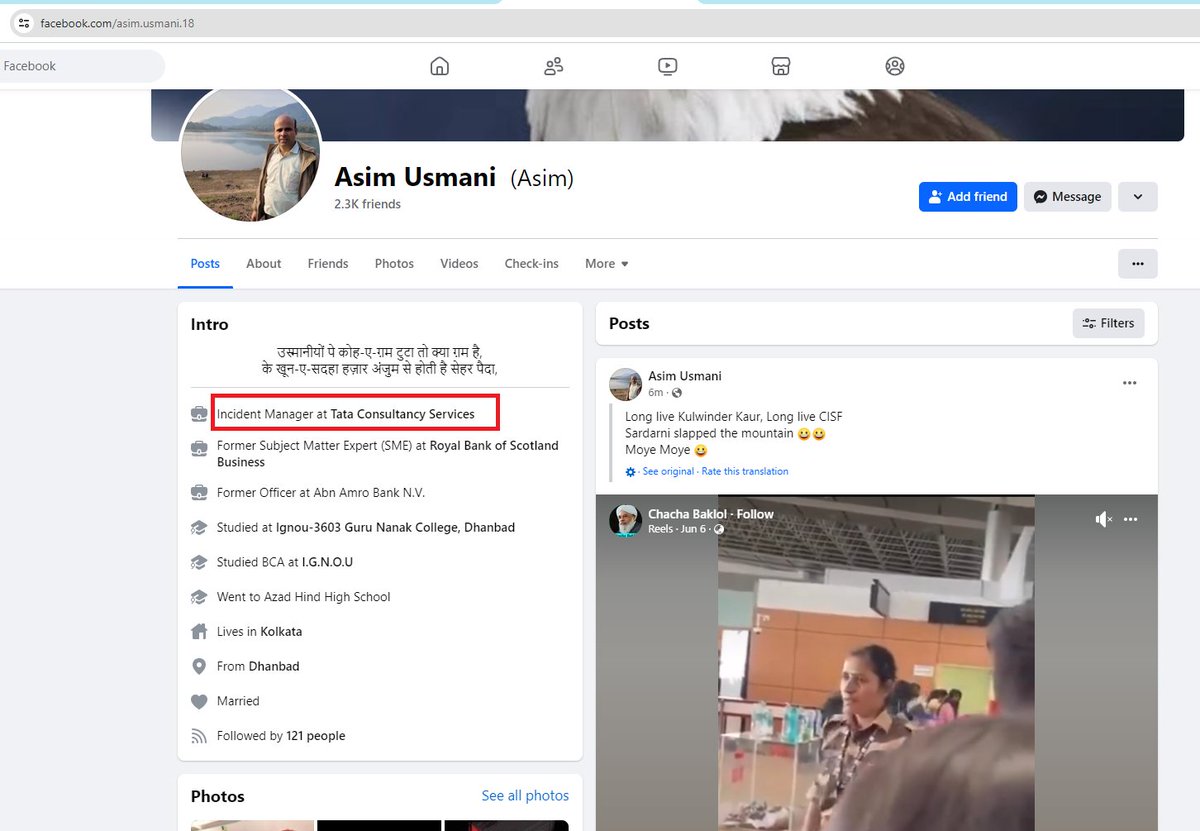Click the Message button
1200x831 pixels.
pyautogui.click(x=1068, y=197)
